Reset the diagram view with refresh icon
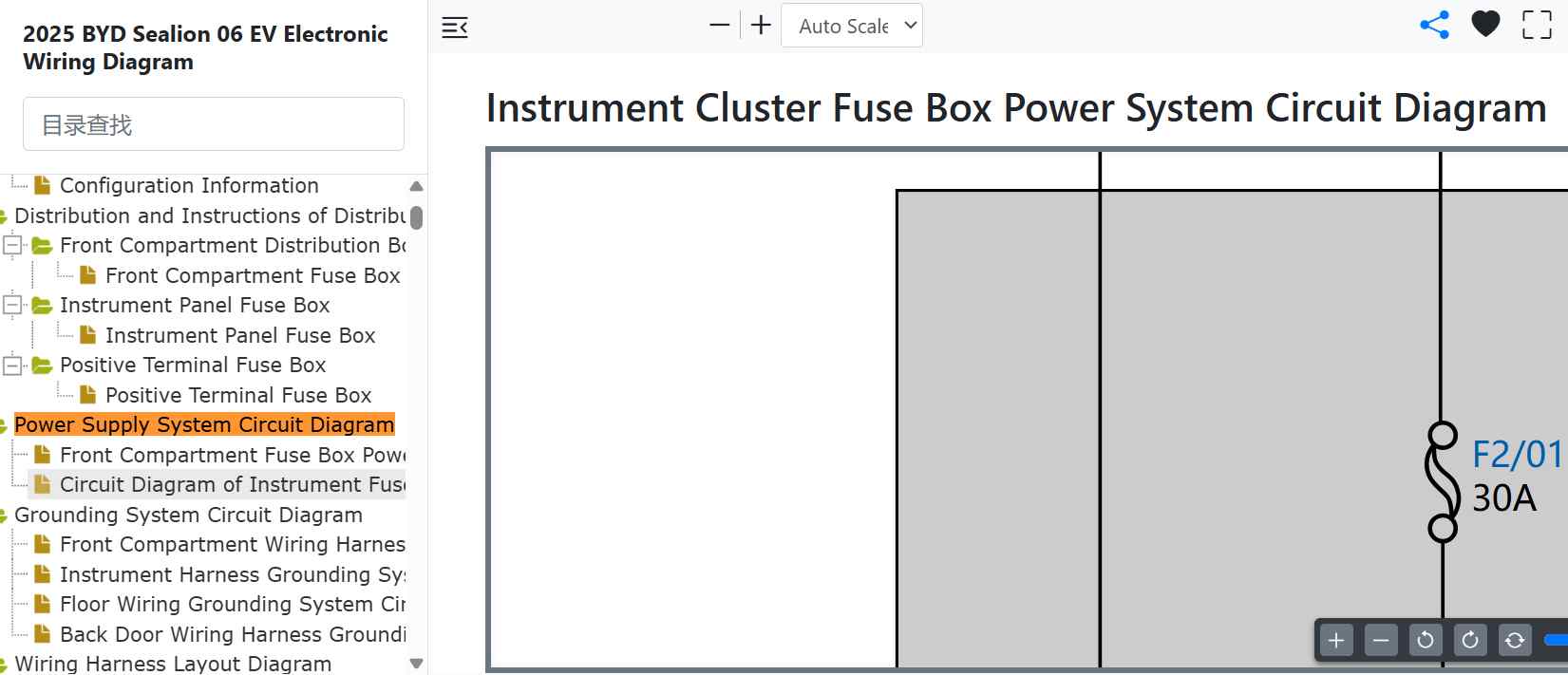 coord(1515,640)
